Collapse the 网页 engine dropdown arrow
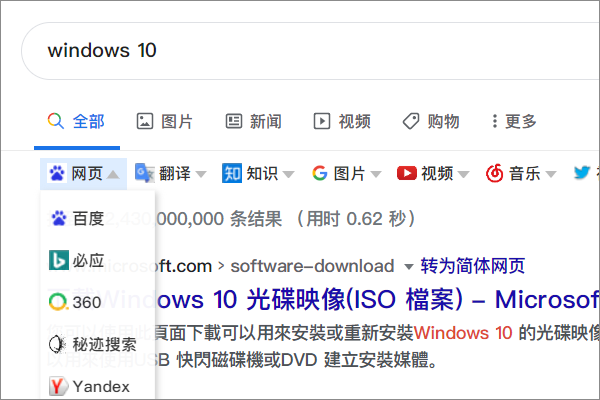Viewport: 600px width, 400px height. tap(113, 175)
